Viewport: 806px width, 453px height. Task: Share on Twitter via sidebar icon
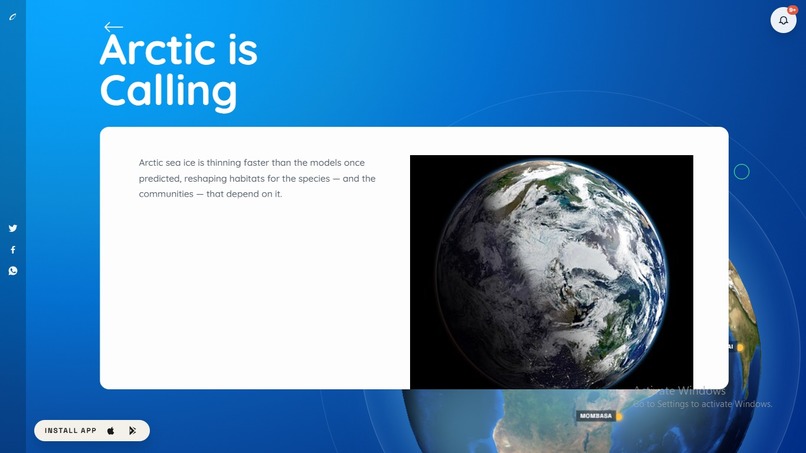pos(13,228)
